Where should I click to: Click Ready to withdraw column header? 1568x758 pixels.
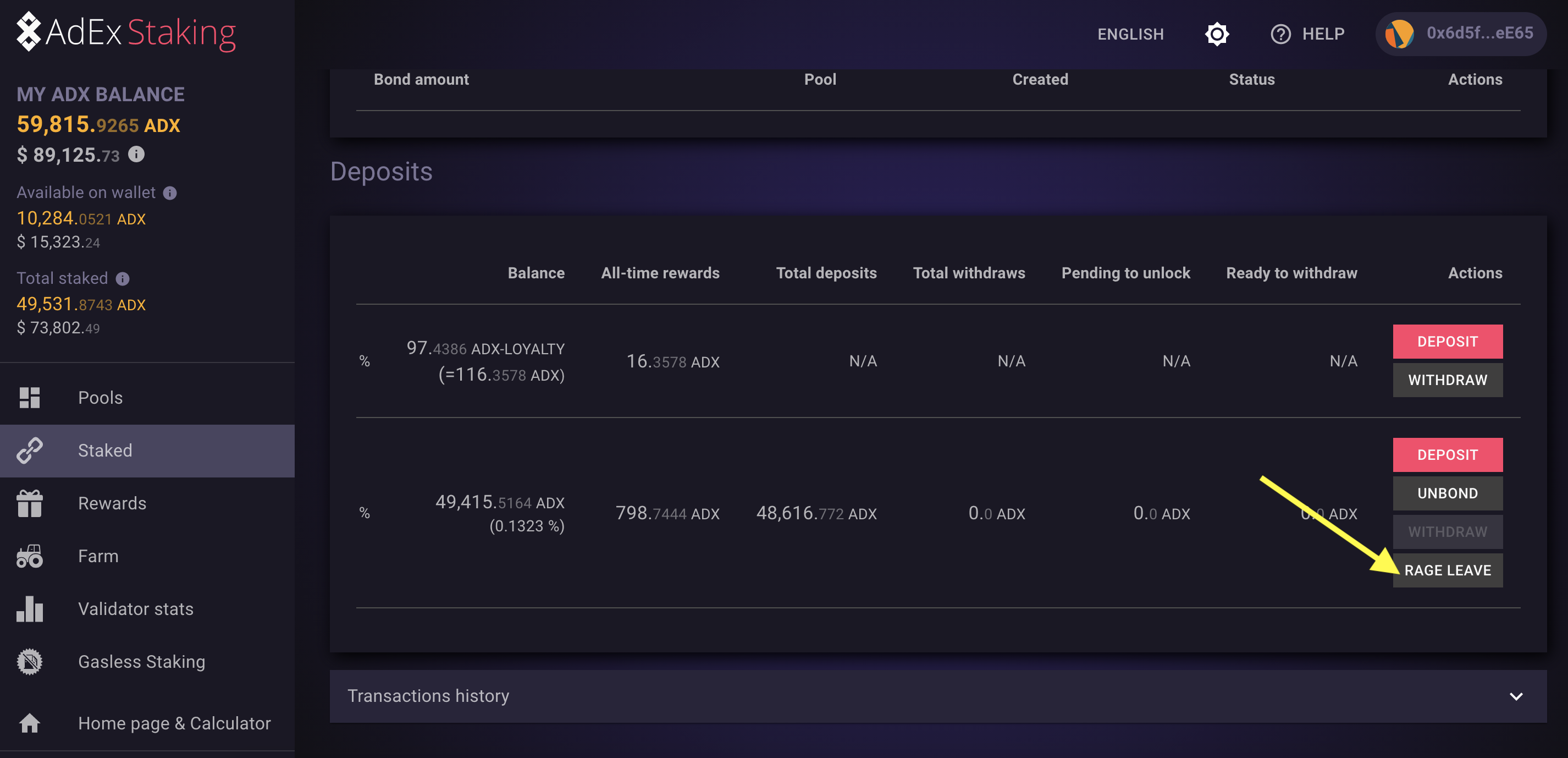1291,273
